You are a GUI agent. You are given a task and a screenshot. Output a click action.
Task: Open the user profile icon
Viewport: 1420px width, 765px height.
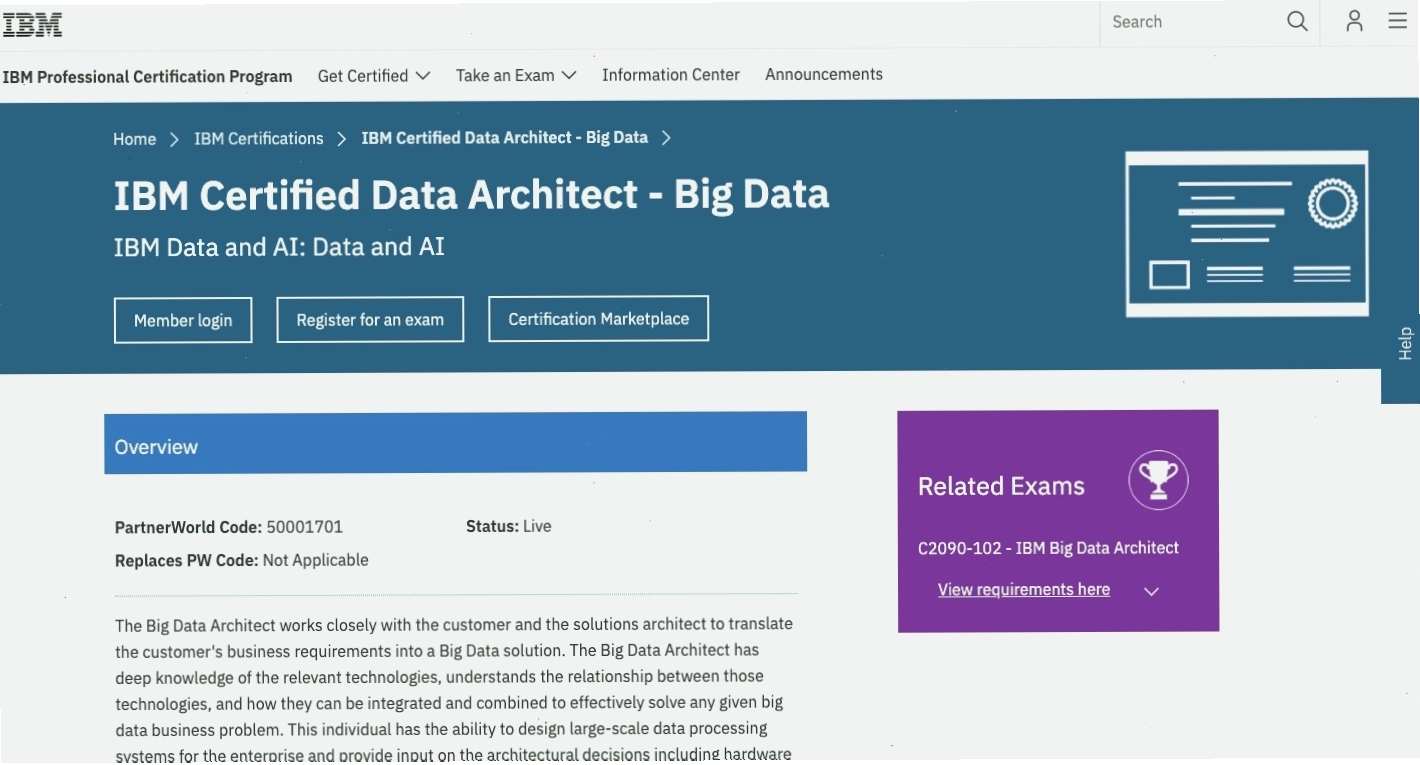point(1354,21)
